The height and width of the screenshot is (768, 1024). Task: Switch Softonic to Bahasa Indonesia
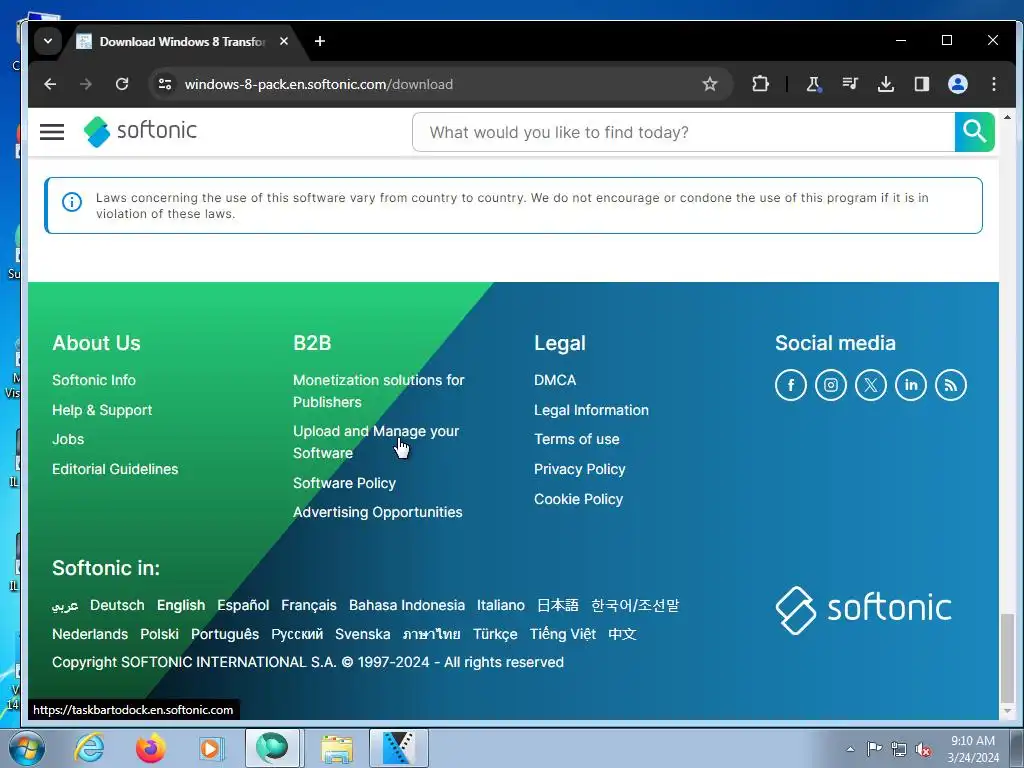click(x=407, y=605)
